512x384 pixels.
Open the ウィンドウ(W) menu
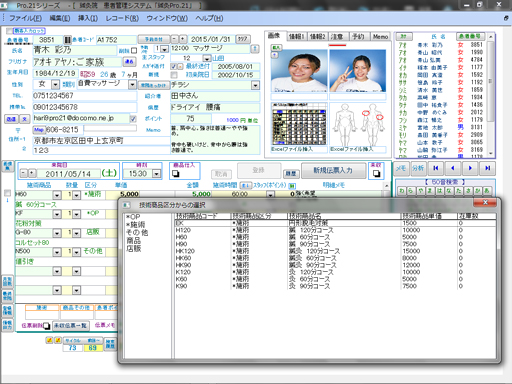coord(167,18)
